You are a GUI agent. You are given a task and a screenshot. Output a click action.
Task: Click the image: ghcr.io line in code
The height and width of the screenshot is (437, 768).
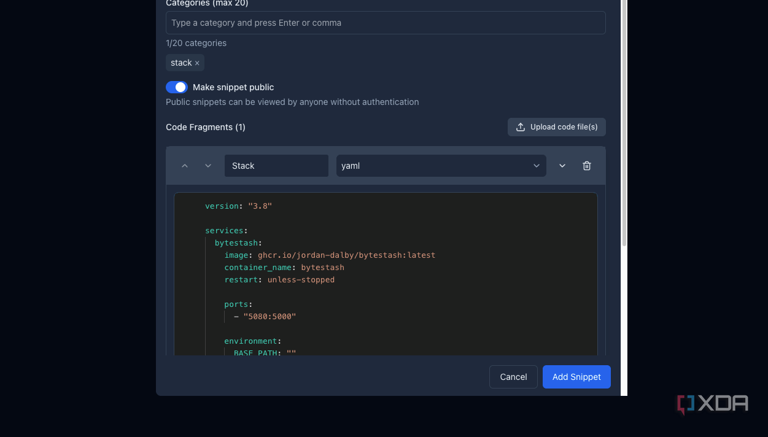(330, 255)
